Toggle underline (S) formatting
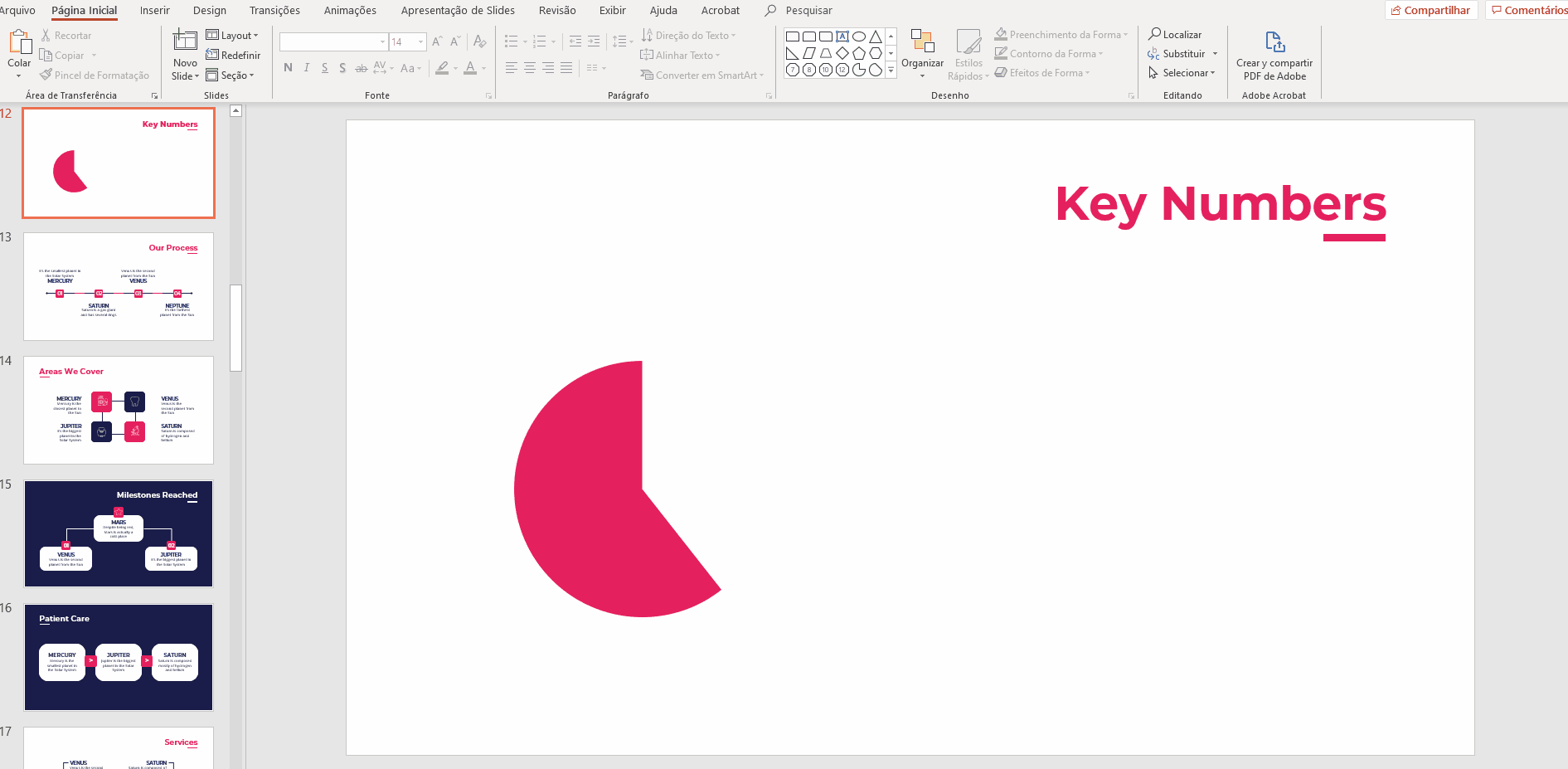 pos(324,68)
